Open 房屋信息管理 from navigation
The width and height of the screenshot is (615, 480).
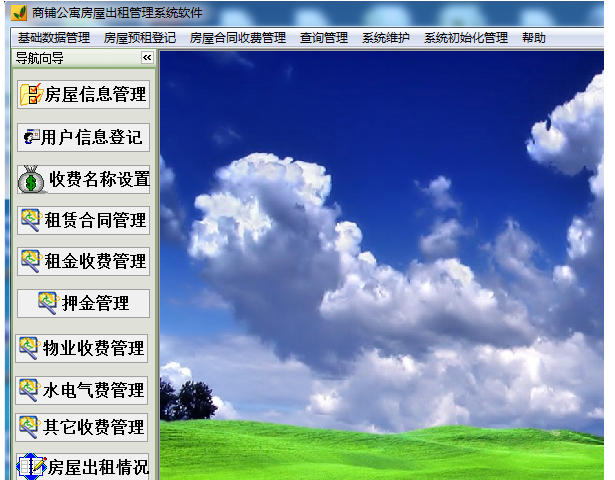pos(83,95)
